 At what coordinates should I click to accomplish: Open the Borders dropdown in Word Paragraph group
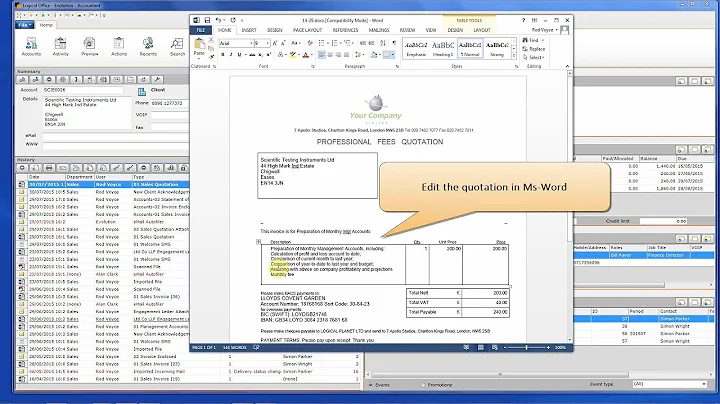[x=393, y=55]
